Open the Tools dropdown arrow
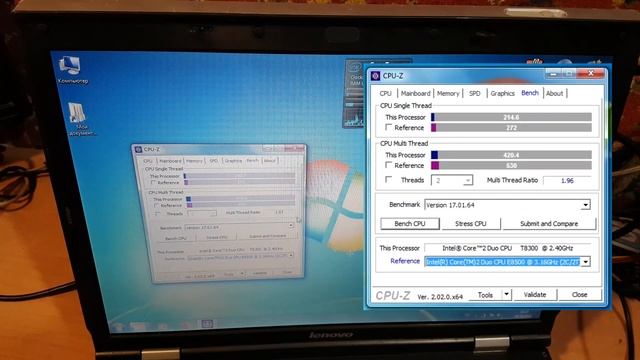The image size is (640, 360). [x=506, y=294]
